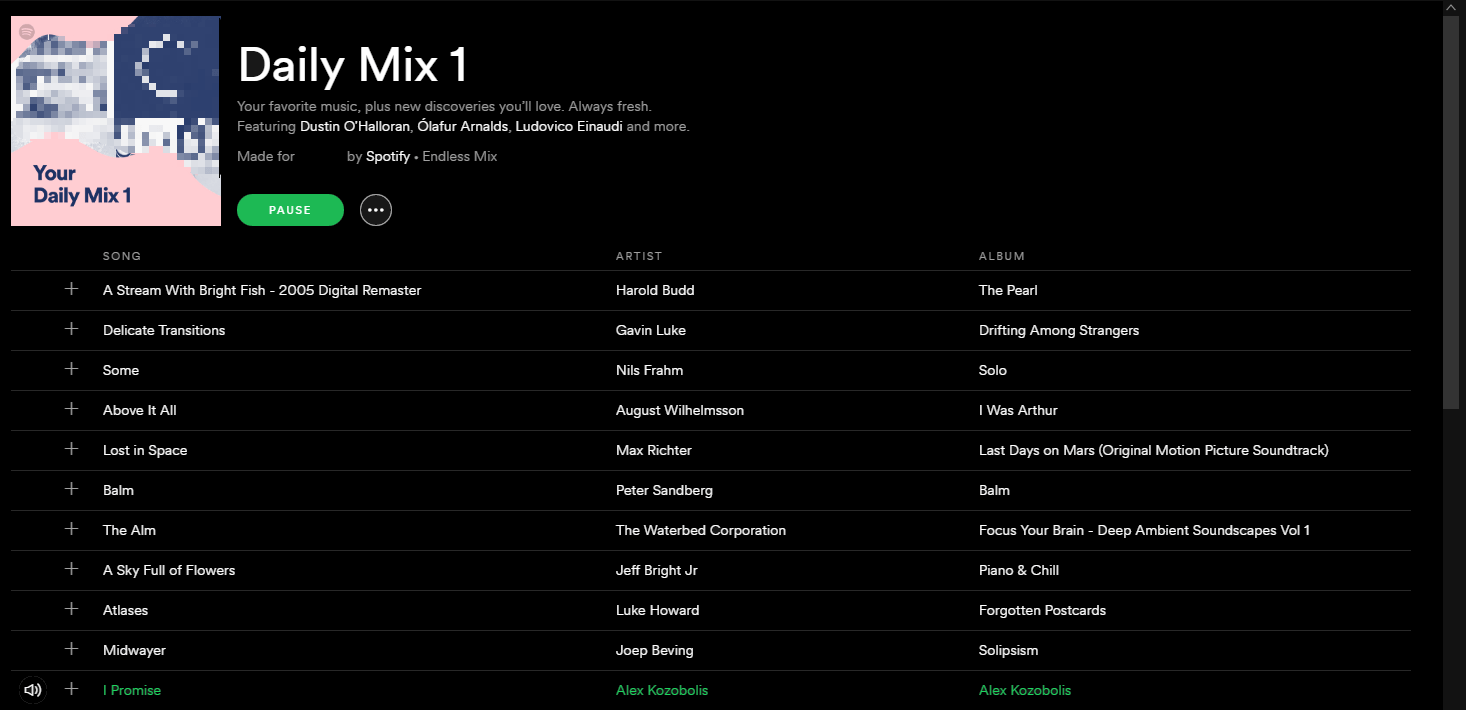Open artist Gavin Luke
Viewport: 1466px width, 710px height.
pos(651,330)
